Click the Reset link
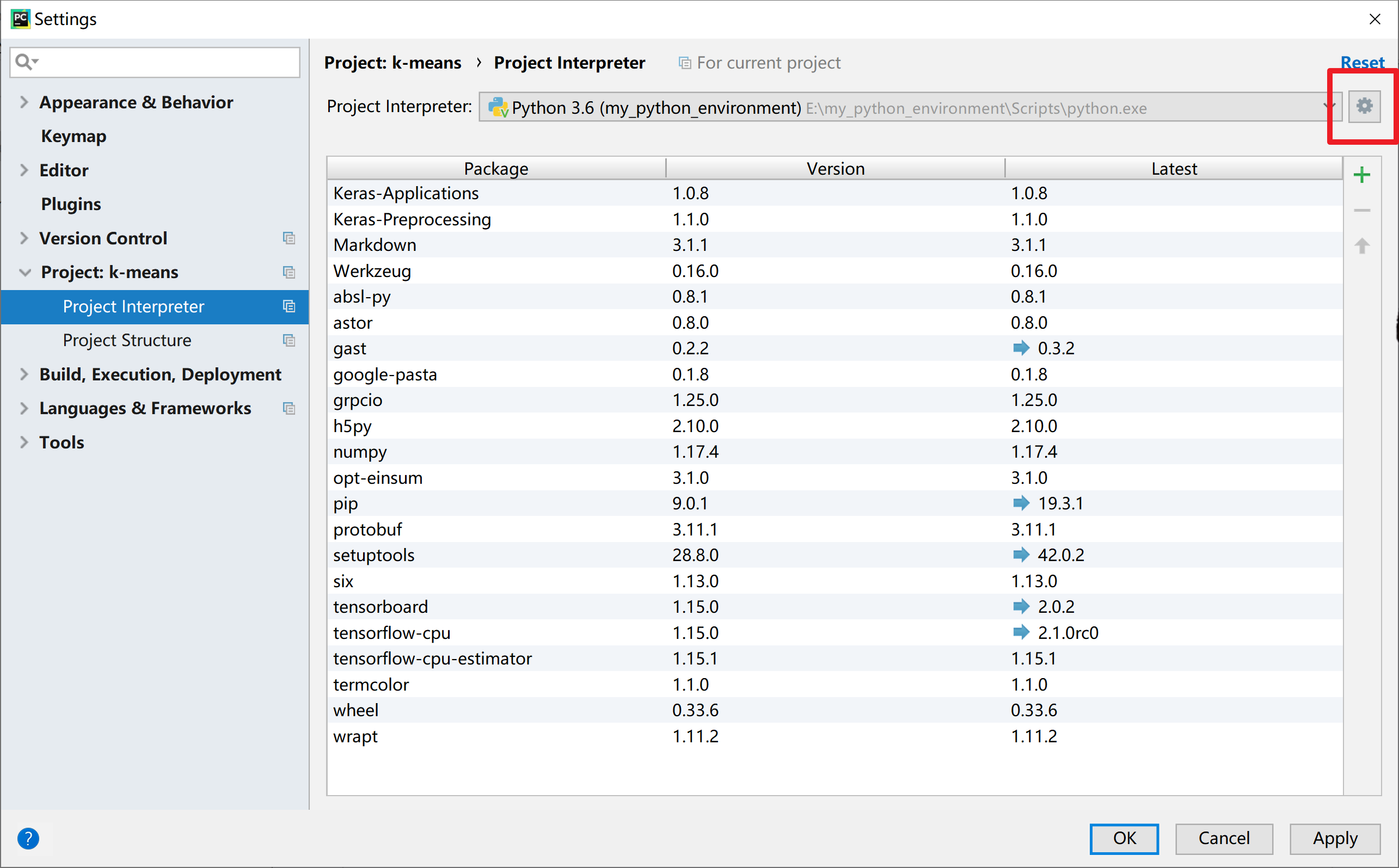The image size is (1399, 868). point(1361,62)
